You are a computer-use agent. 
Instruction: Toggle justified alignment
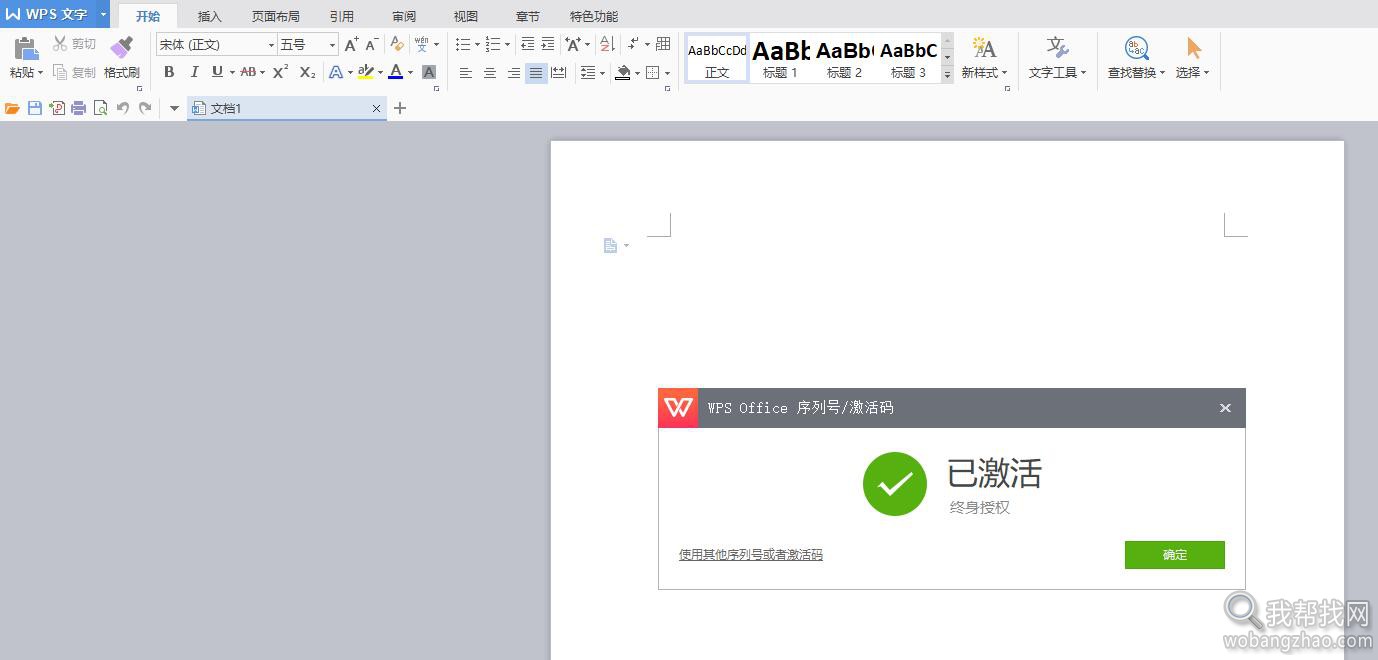coord(536,73)
